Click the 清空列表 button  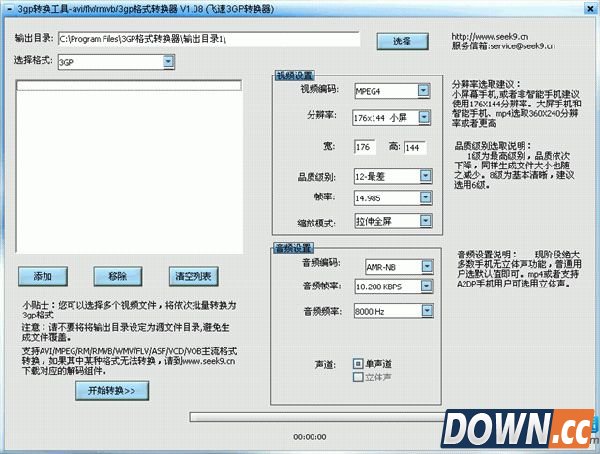(x=194, y=276)
